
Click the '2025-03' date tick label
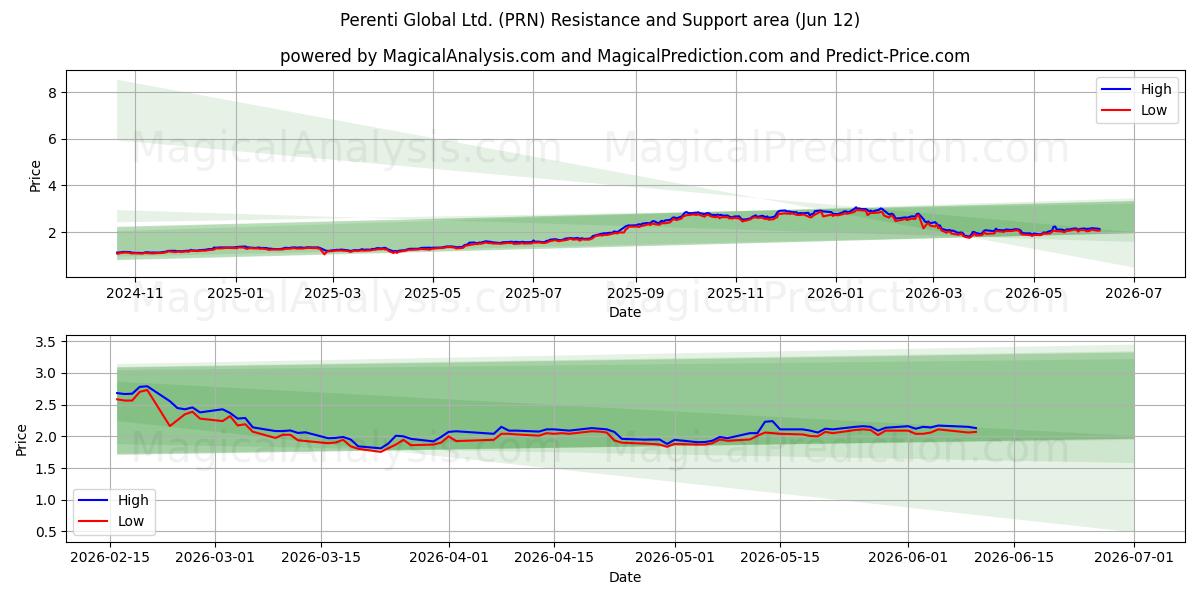(x=332, y=293)
